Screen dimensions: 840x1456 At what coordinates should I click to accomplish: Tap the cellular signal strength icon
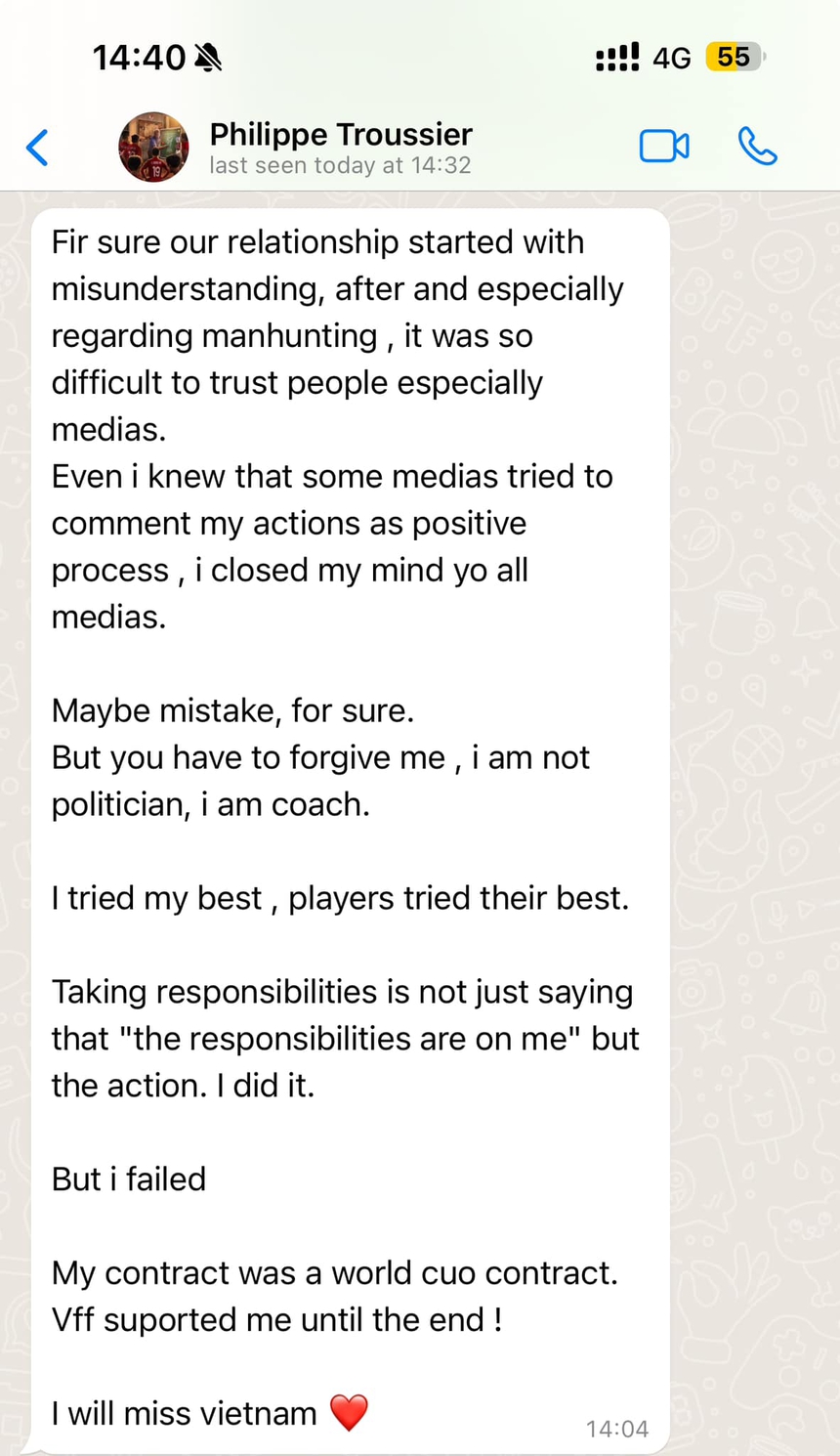pos(617,58)
